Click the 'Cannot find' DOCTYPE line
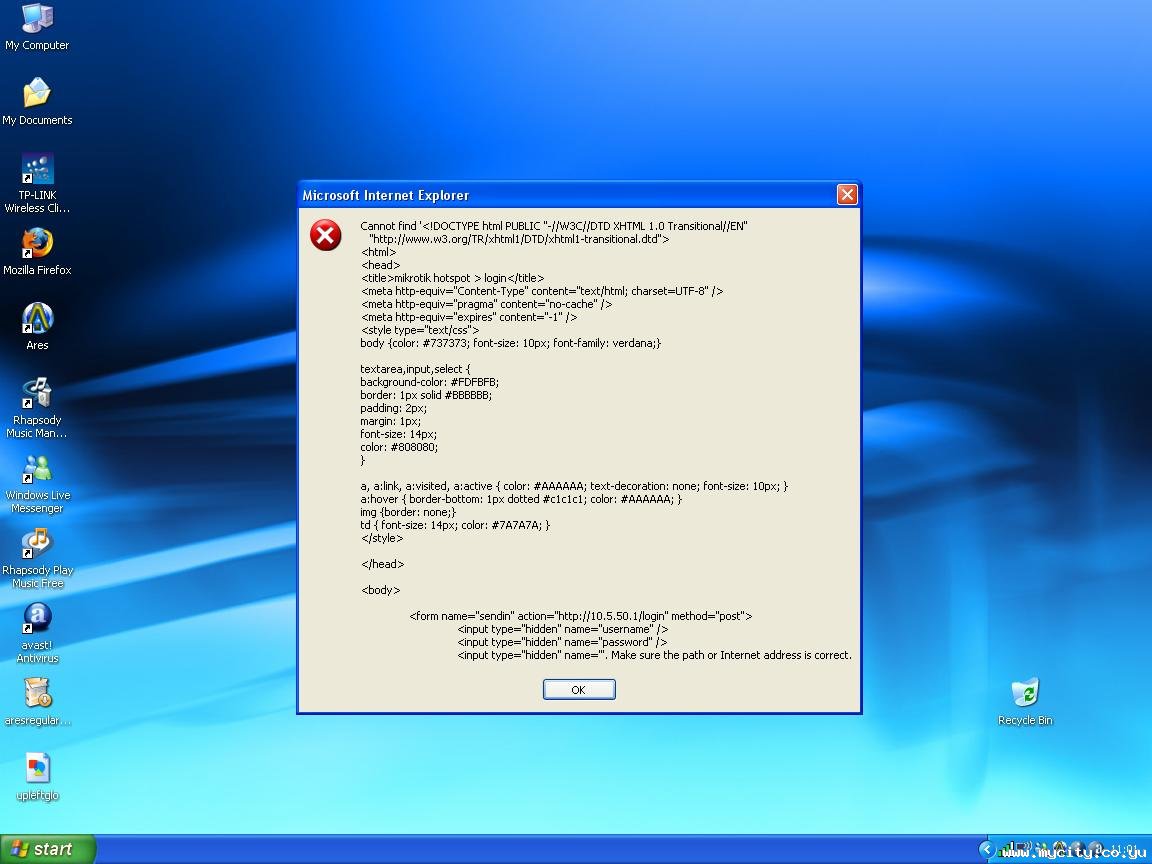 point(554,226)
